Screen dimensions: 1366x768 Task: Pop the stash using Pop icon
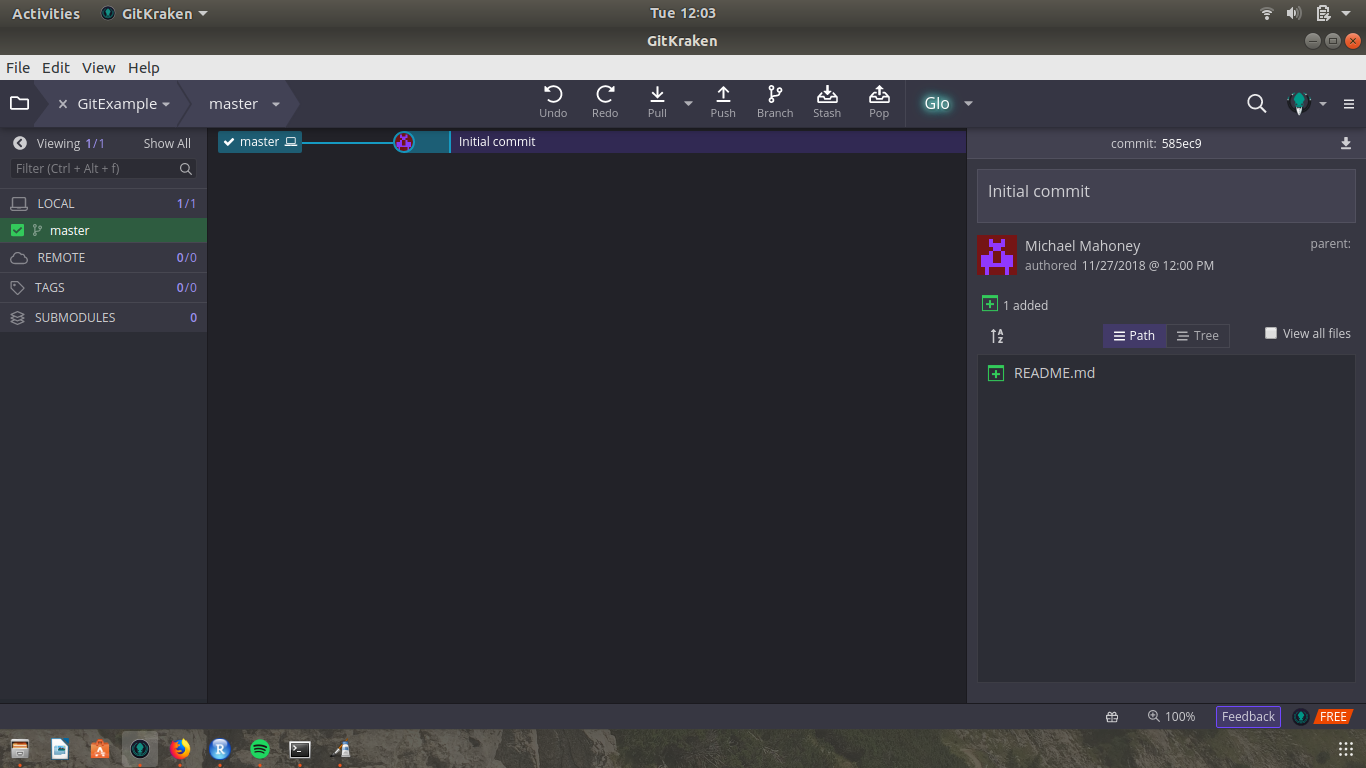click(x=879, y=95)
